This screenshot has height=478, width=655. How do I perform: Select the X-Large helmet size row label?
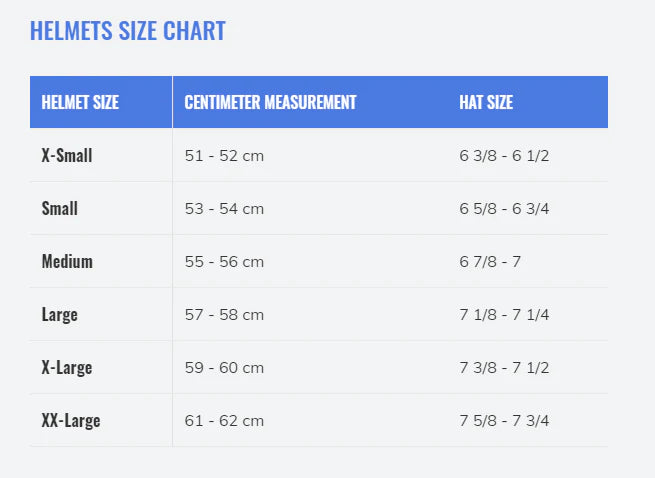[67, 368]
